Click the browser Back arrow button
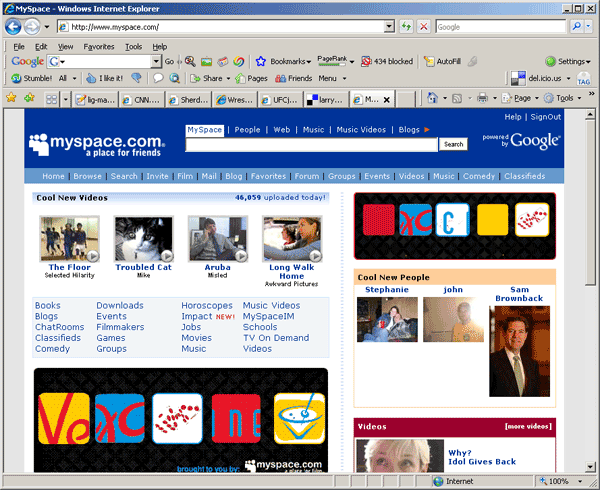 [x=13, y=27]
